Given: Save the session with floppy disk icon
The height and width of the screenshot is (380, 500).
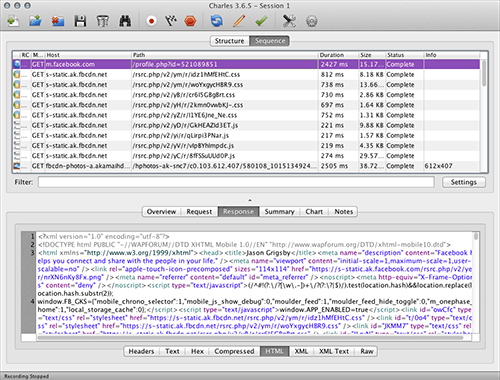Looking at the screenshot, I should (80, 21).
